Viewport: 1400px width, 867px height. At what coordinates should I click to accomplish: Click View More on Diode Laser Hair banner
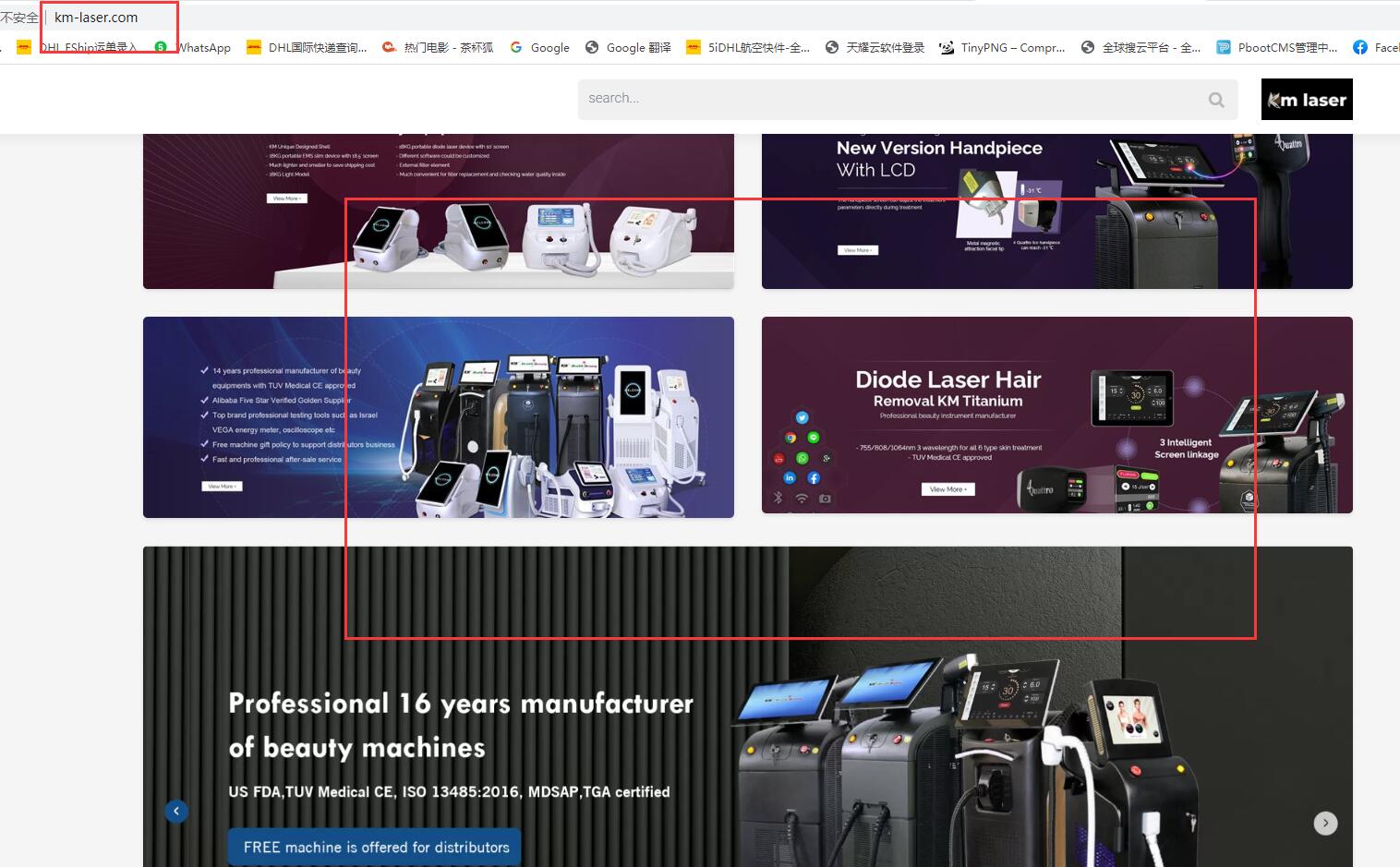[947, 489]
